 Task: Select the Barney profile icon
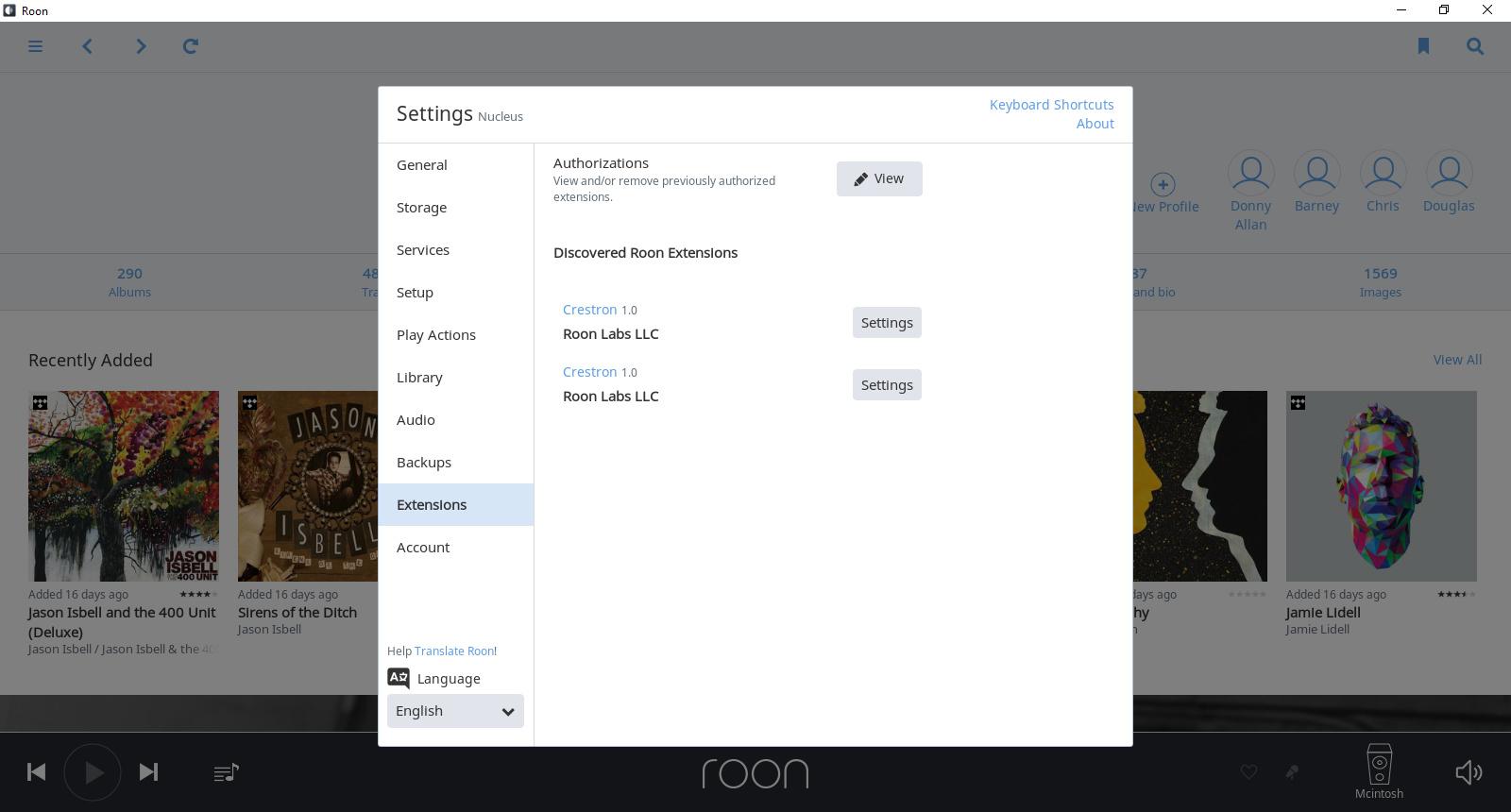pos(1316,174)
